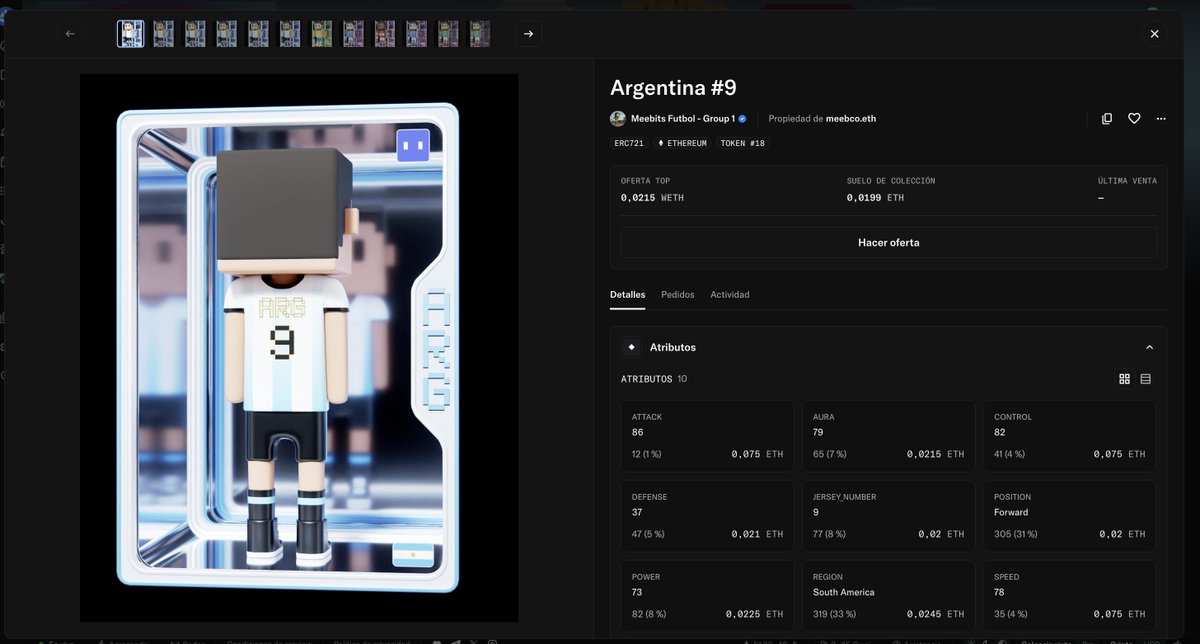1200x644 pixels.
Task: Open the owner meebco.eth profile link
Action: 851,118
